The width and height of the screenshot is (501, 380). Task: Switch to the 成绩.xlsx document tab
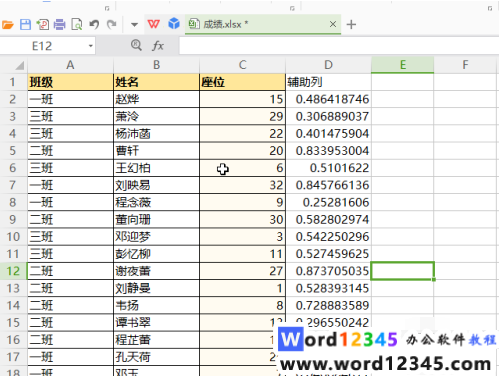click(263, 24)
